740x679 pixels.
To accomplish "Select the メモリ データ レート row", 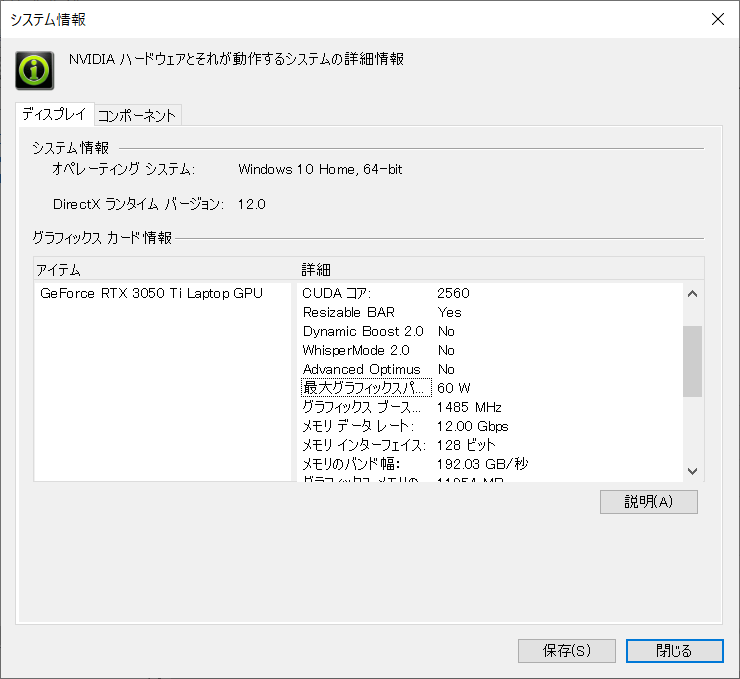I will [358, 426].
